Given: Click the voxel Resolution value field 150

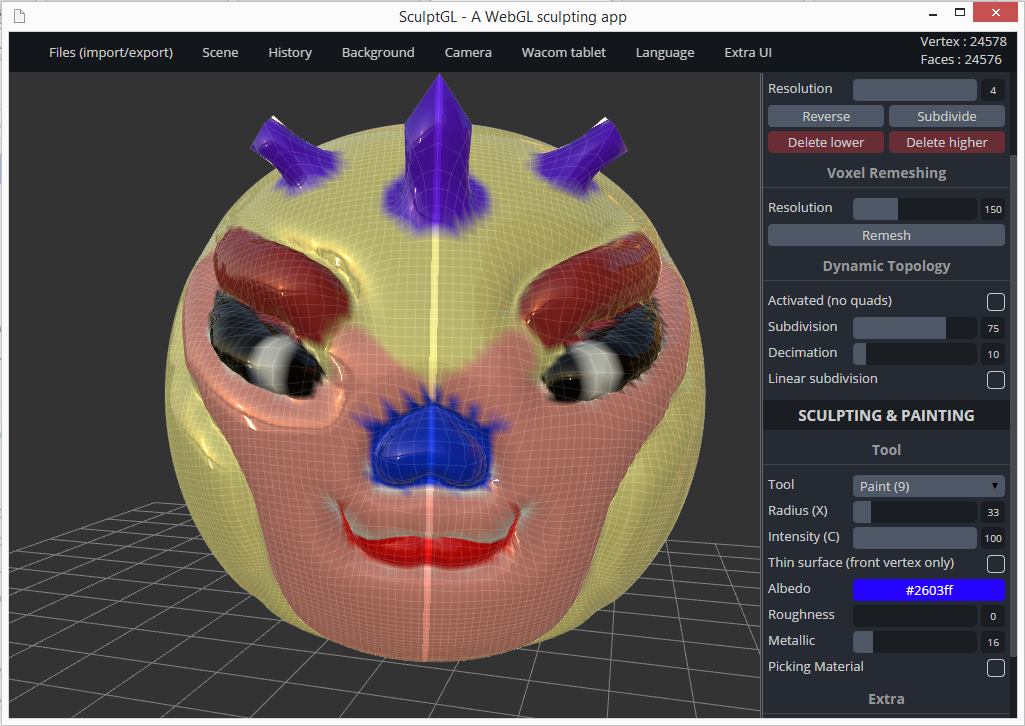Looking at the screenshot, I should pos(993,209).
